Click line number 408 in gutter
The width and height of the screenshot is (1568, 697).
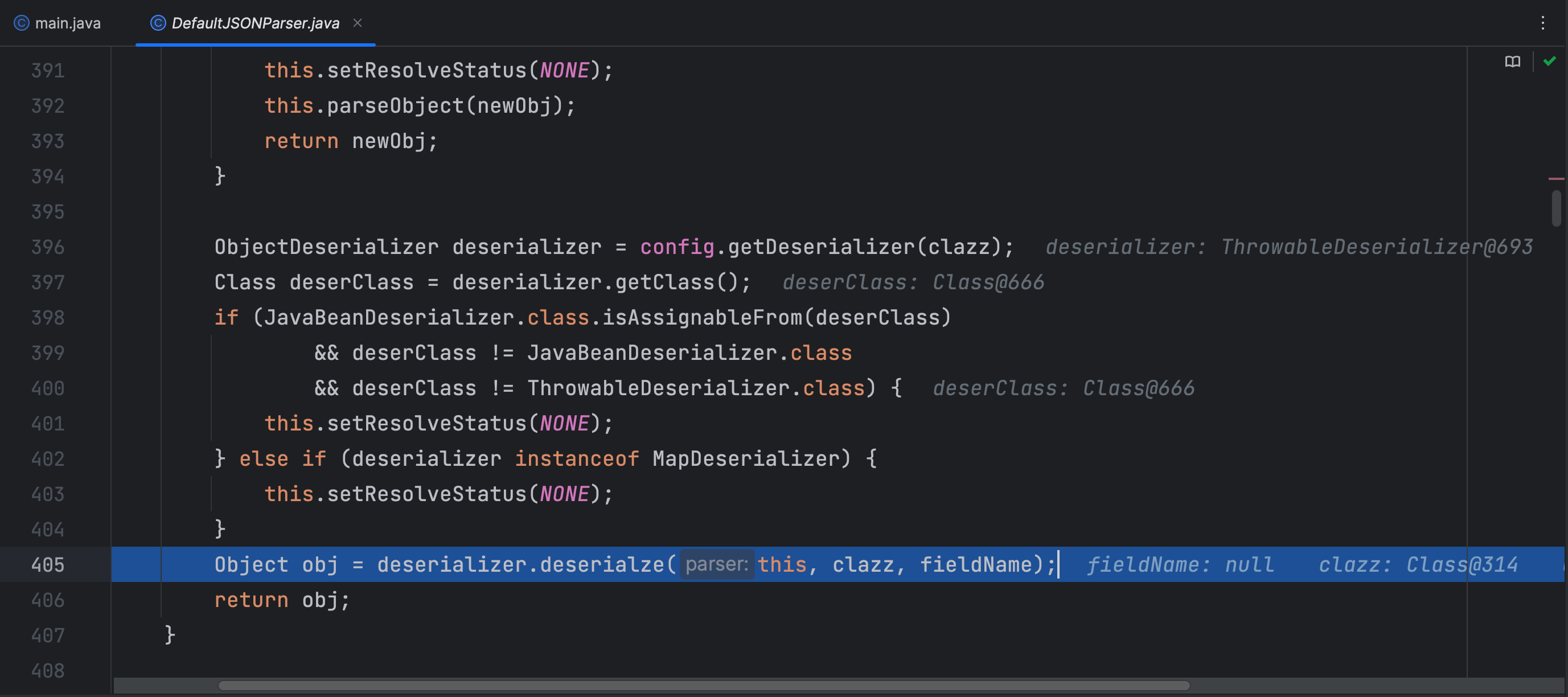point(47,671)
